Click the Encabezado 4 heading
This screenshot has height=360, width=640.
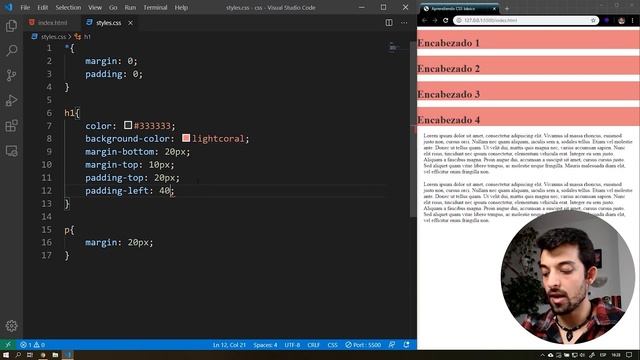(x=448, y=120)
